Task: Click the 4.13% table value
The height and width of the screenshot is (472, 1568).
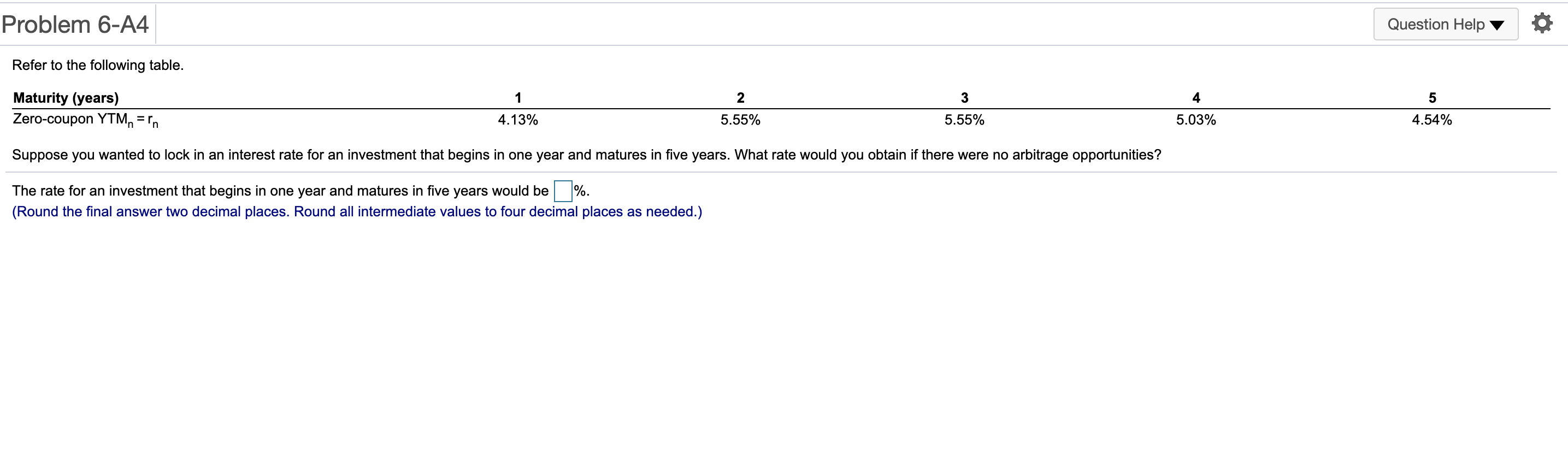Action: click(518, 120)
